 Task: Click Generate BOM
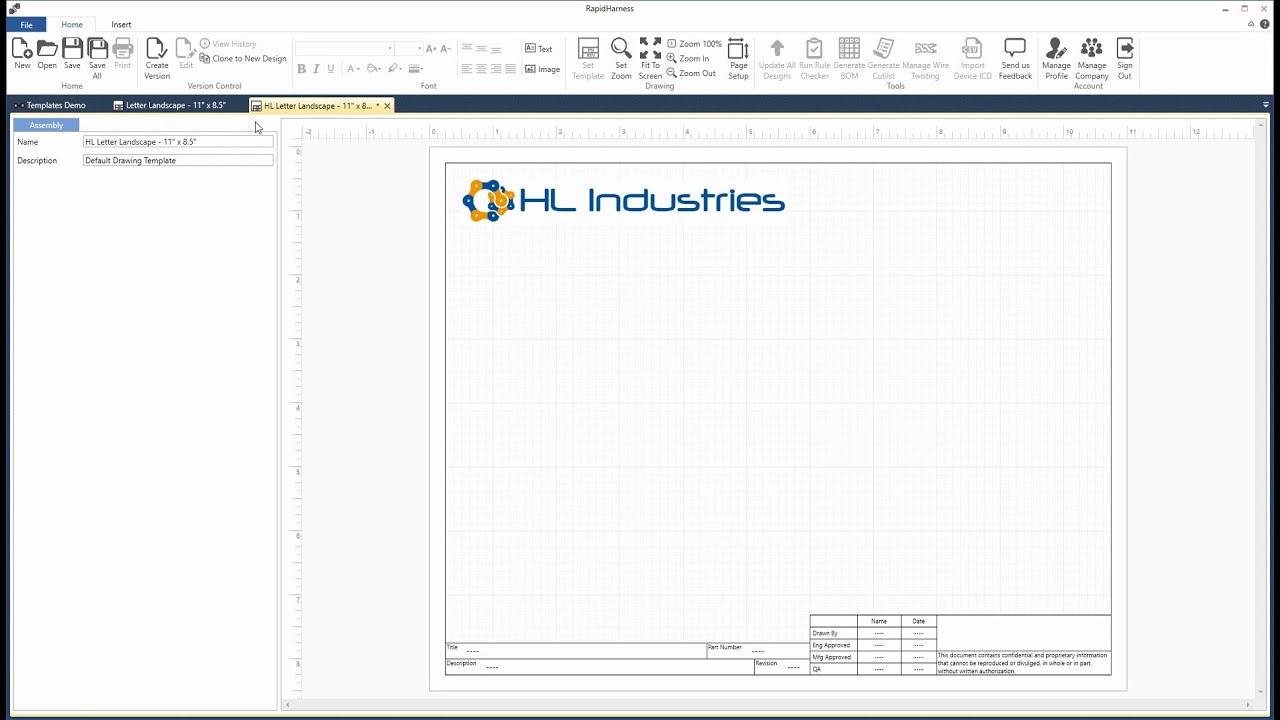tap(849, 58)
